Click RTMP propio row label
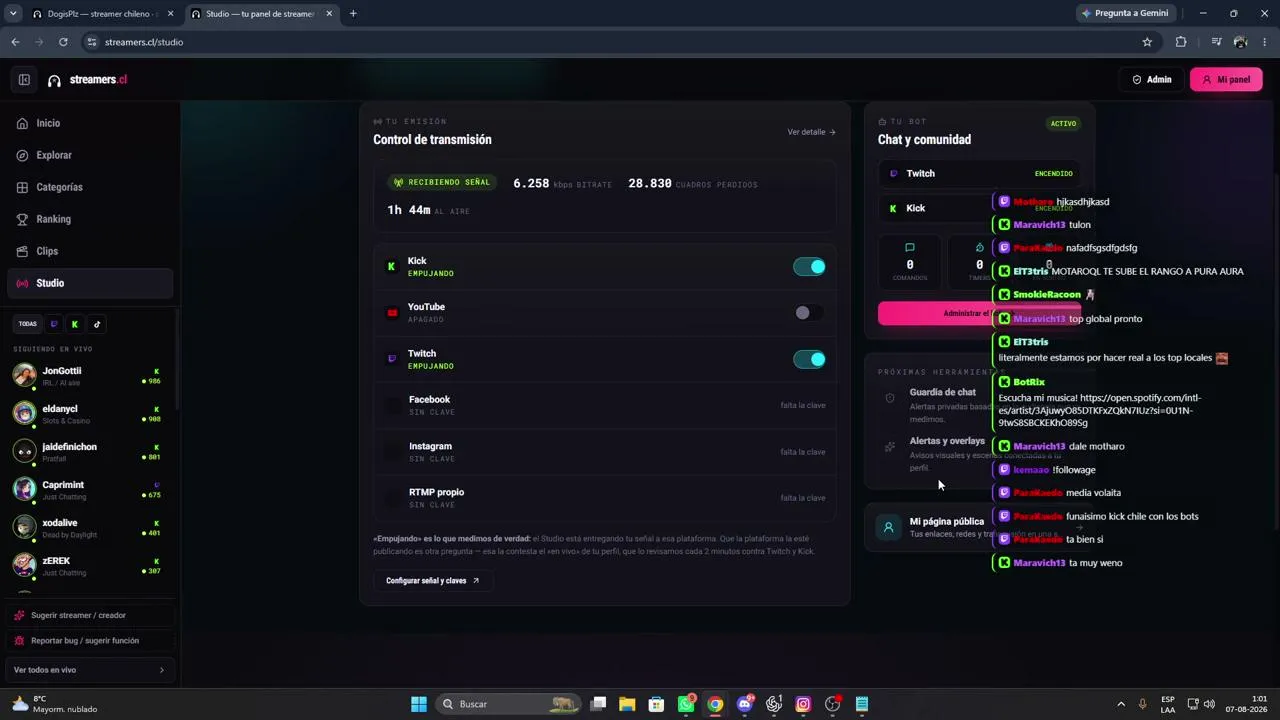1280x720 pixels. click(436, 492)
